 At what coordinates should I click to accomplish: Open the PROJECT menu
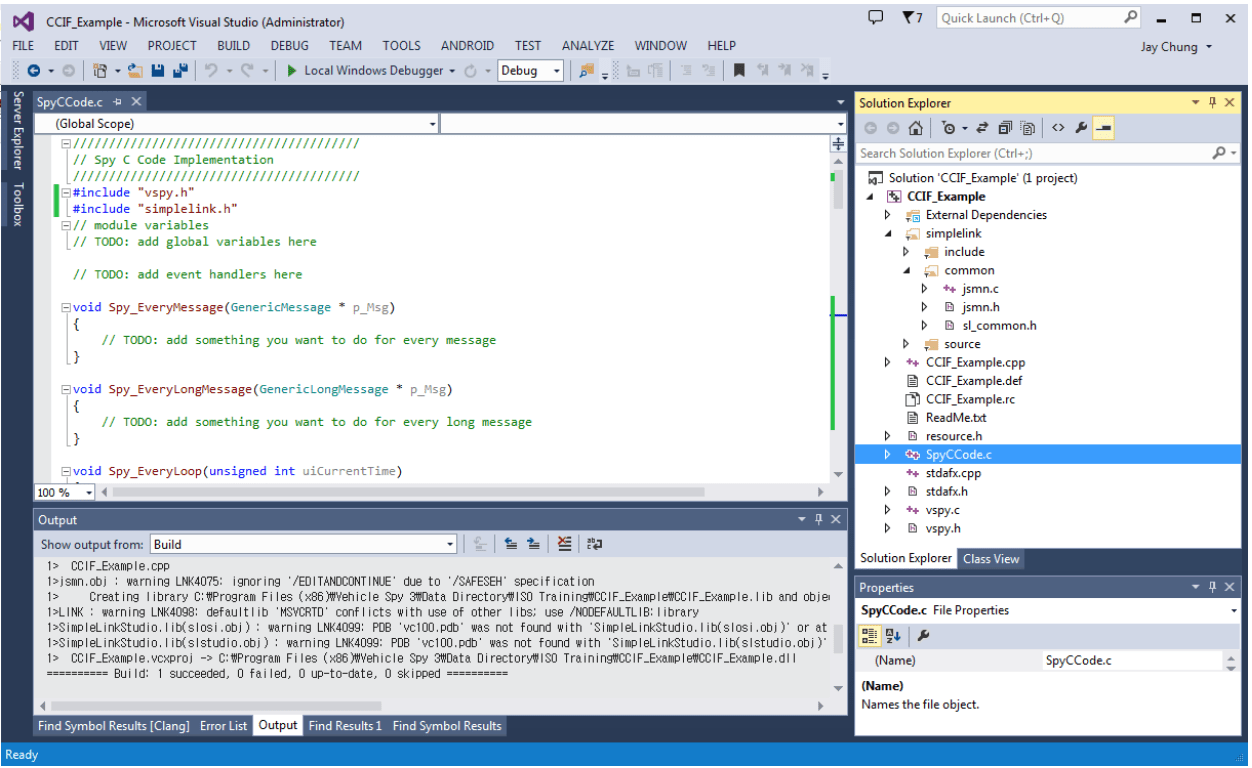click(x=172, y=45)
